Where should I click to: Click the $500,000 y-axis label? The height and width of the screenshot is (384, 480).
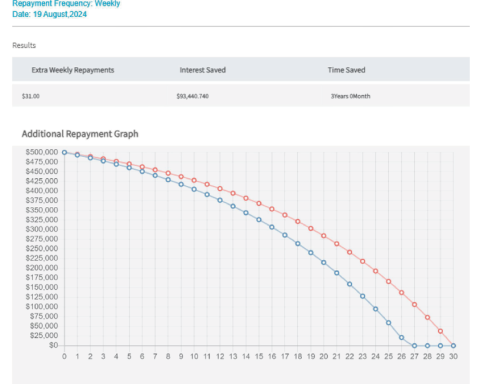[x=42, y=152]
